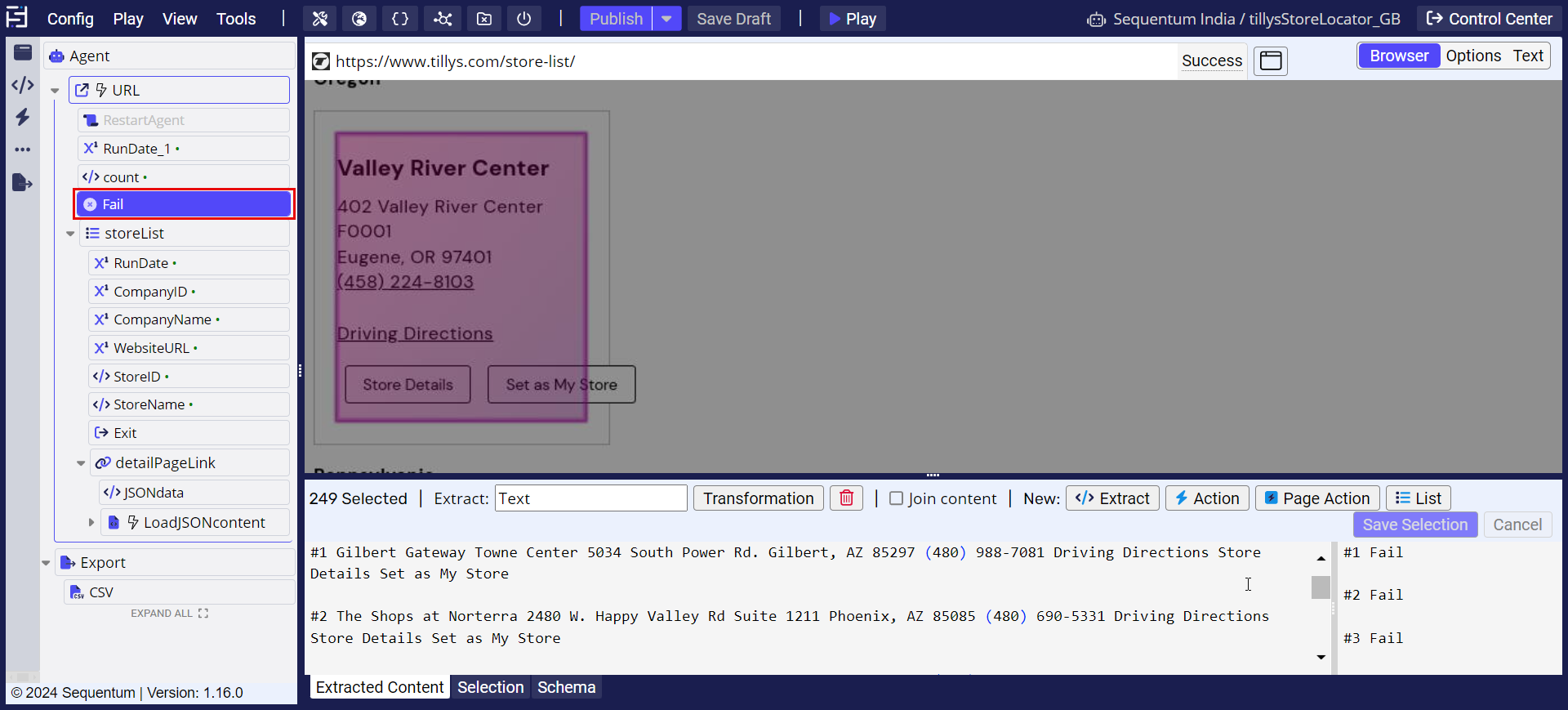This screenshot has height=710, width=1568.
Task: Switch to Text view mode
Action: click(1528, 56)
